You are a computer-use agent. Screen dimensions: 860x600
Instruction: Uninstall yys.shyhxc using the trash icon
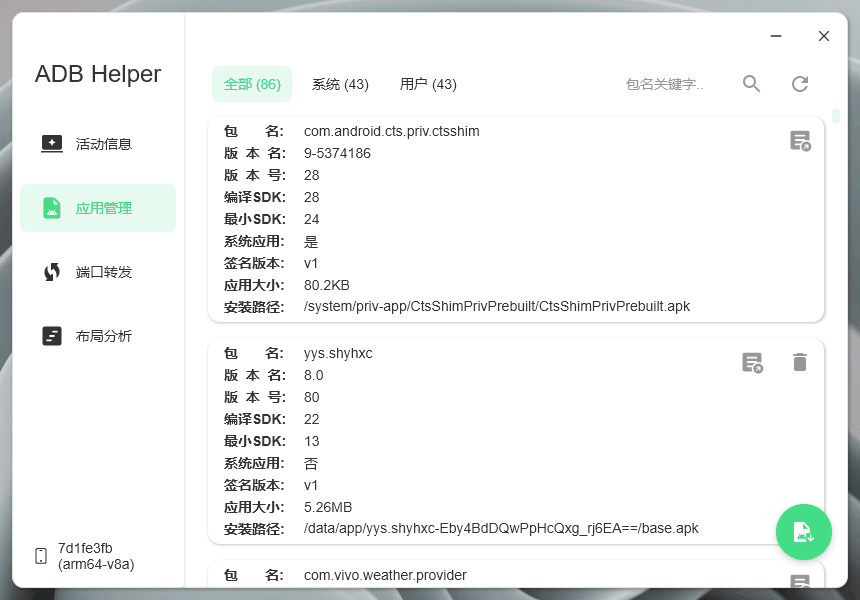[x=800, y=363]
